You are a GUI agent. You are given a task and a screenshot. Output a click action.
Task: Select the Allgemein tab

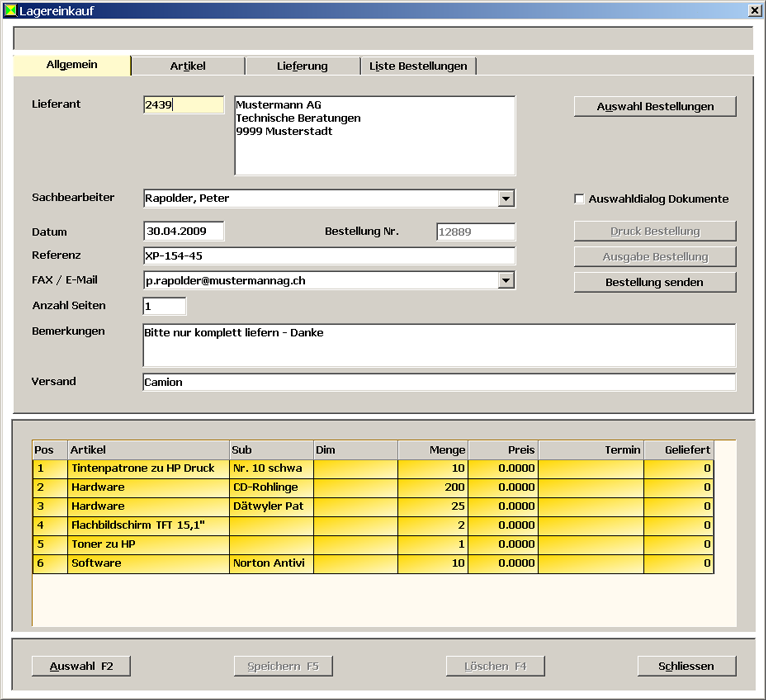point(72,65)
